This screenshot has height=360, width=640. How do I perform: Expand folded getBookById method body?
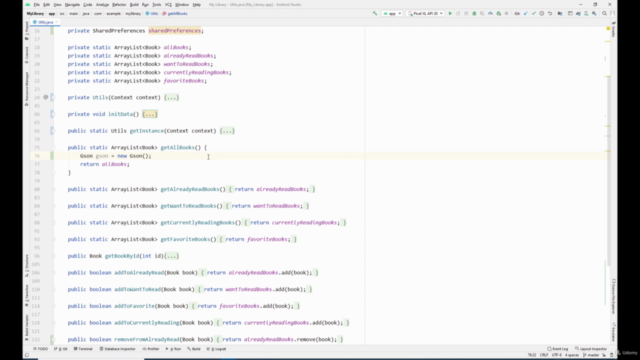(171, 256)
